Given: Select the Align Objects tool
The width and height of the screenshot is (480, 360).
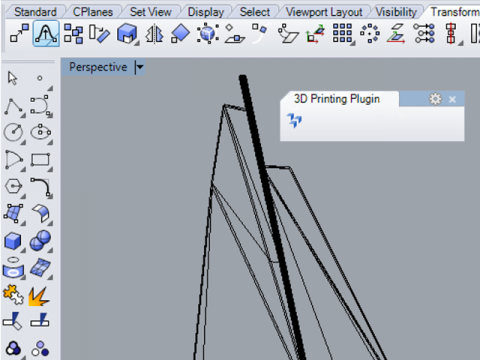Looking at the screenshot, I should click(x=451, y=33).
